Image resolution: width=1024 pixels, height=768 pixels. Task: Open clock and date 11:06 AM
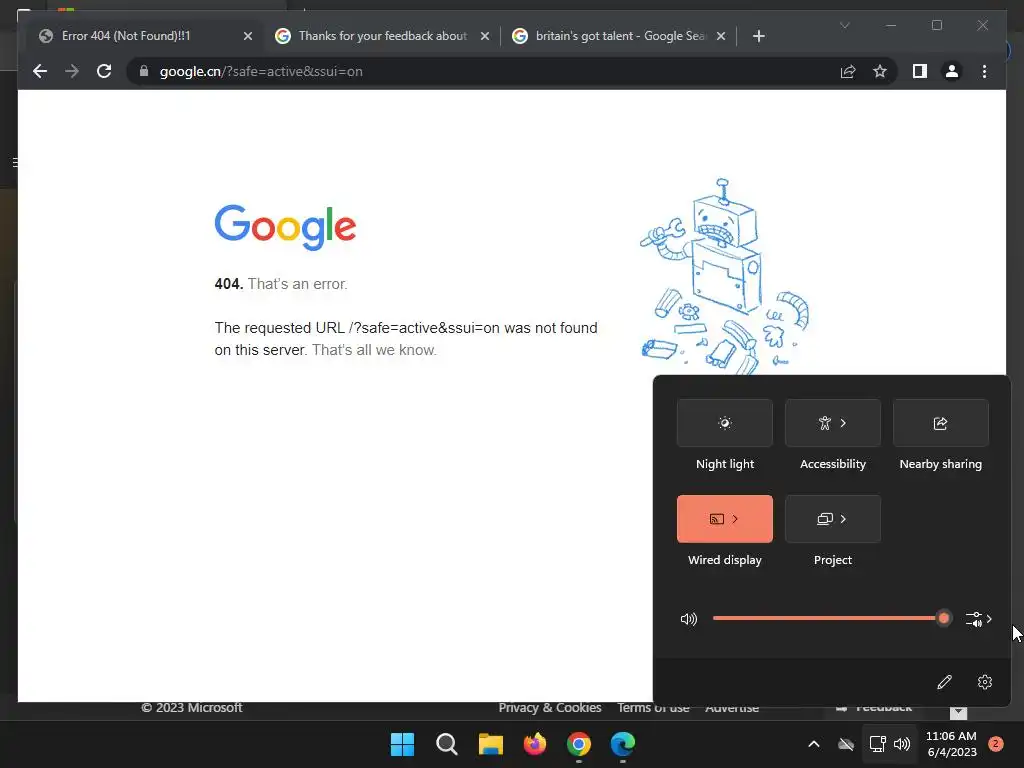pos(952,744)
